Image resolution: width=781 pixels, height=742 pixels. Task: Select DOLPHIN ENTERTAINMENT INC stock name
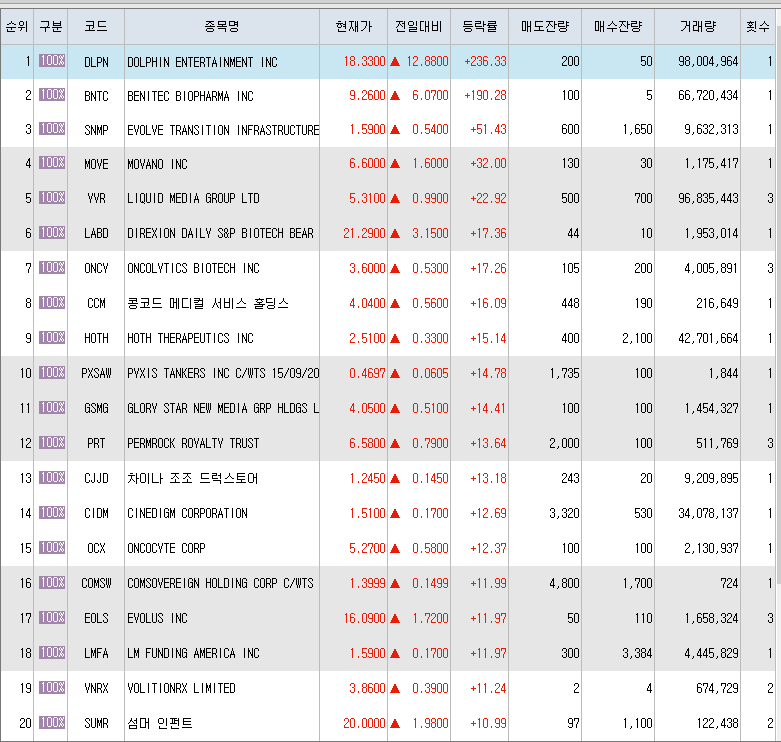click(x=202, y=62)
